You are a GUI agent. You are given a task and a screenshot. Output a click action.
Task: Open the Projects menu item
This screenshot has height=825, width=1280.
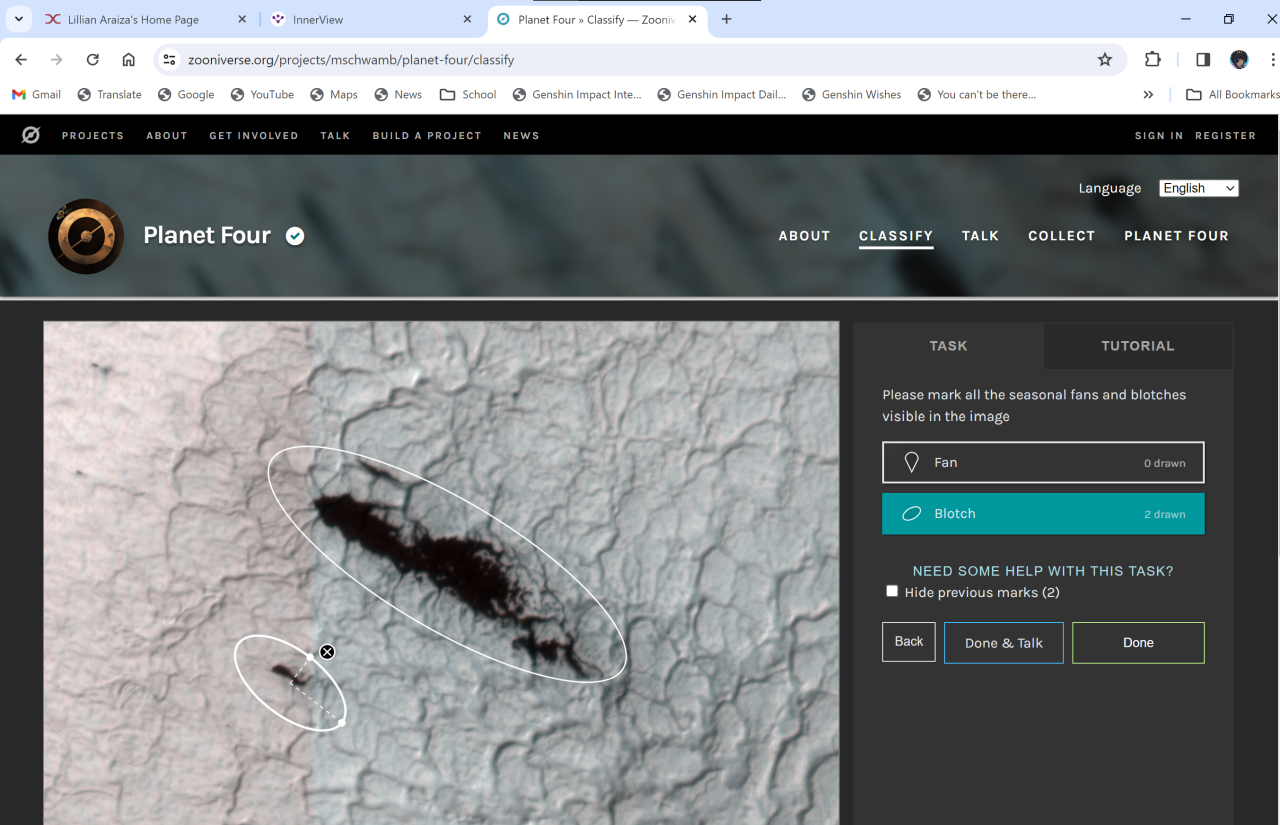tap(93, 136)
